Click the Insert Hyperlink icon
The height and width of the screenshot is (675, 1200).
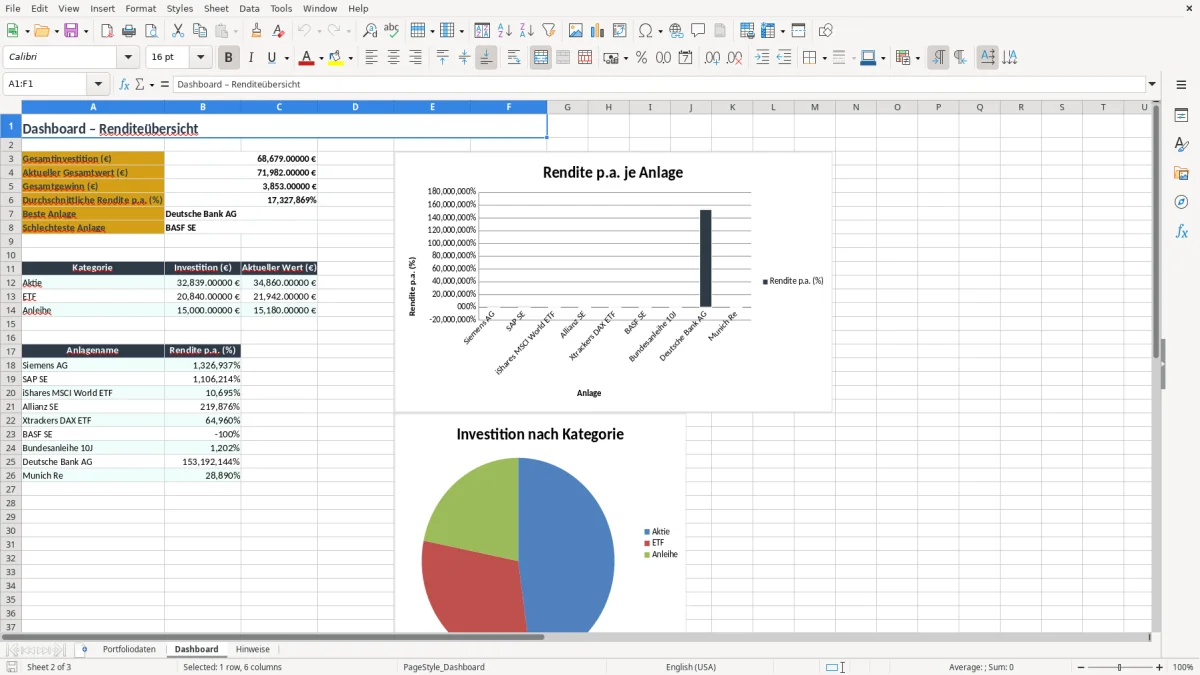tap(676, 31)
